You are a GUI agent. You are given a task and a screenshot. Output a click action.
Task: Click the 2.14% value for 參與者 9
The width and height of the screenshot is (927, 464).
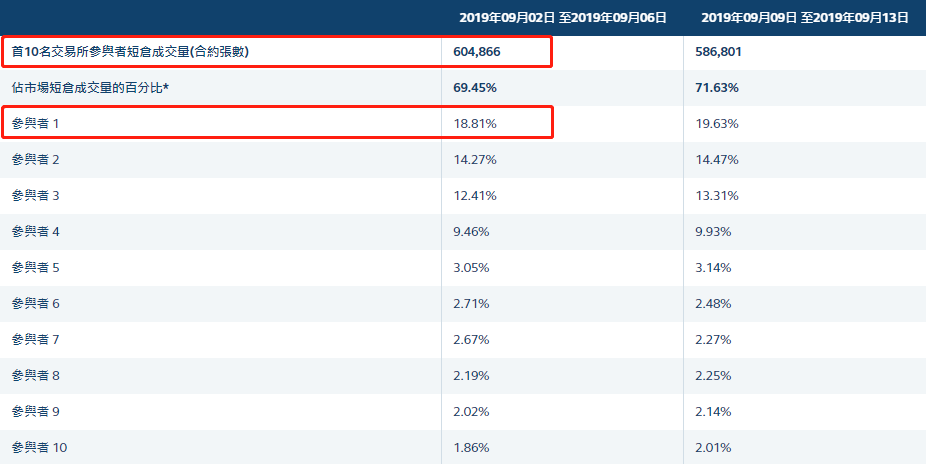(713, 411)
